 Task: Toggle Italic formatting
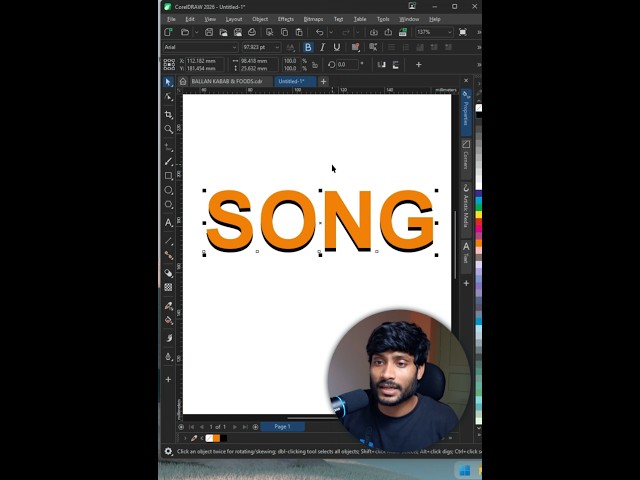pyautogui.click(x=322, y=47)
